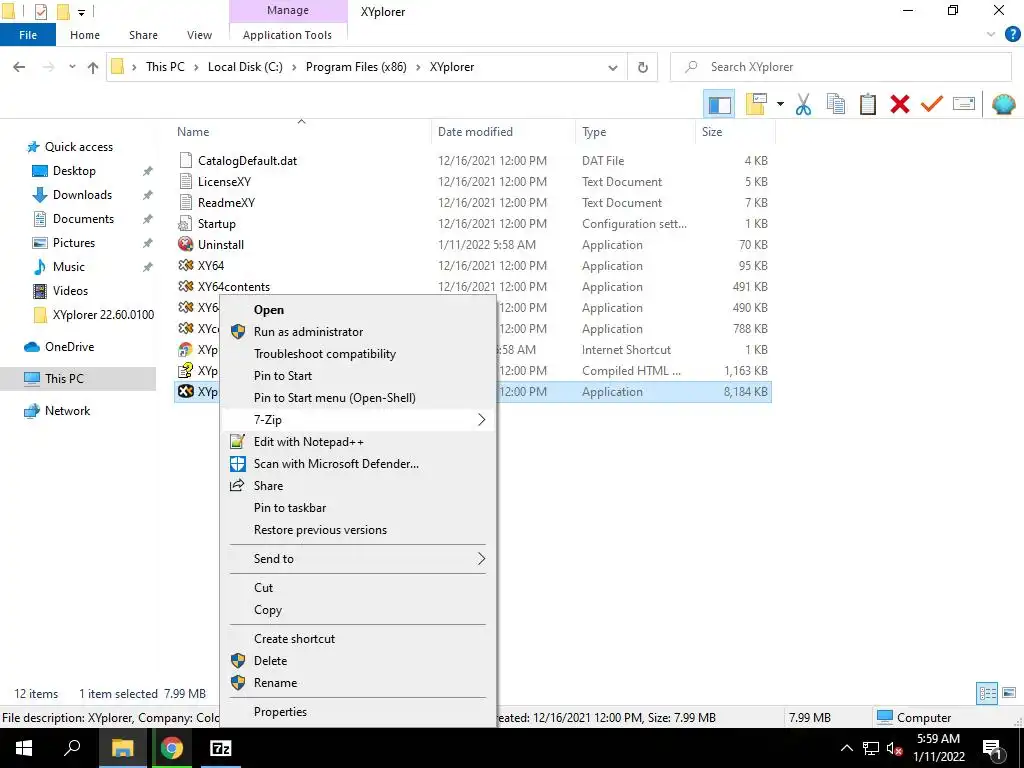The width and height of the screenshot is (1024, 768).
Task: Open the File ribbon tab
Action: click(x=28, y=35)
